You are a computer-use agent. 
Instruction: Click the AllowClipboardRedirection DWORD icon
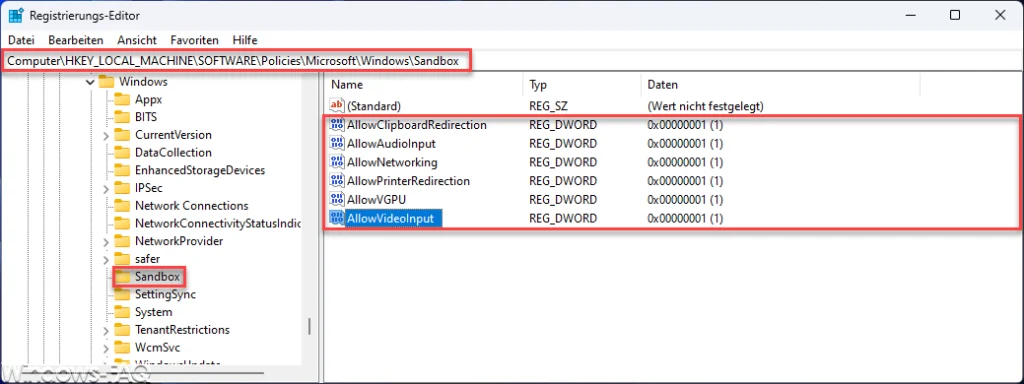(337, 125)
